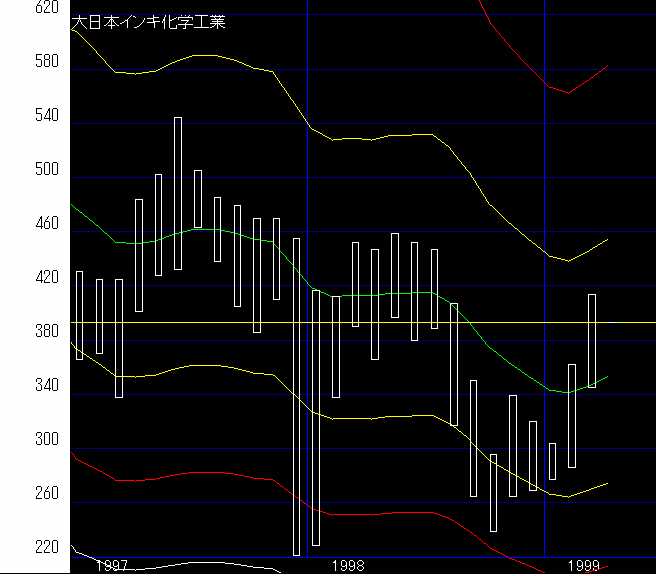The height and width of the screenshot is (576, 656).
Task: Select the last candlestick at far right
Action: click(x=592, y=340)
